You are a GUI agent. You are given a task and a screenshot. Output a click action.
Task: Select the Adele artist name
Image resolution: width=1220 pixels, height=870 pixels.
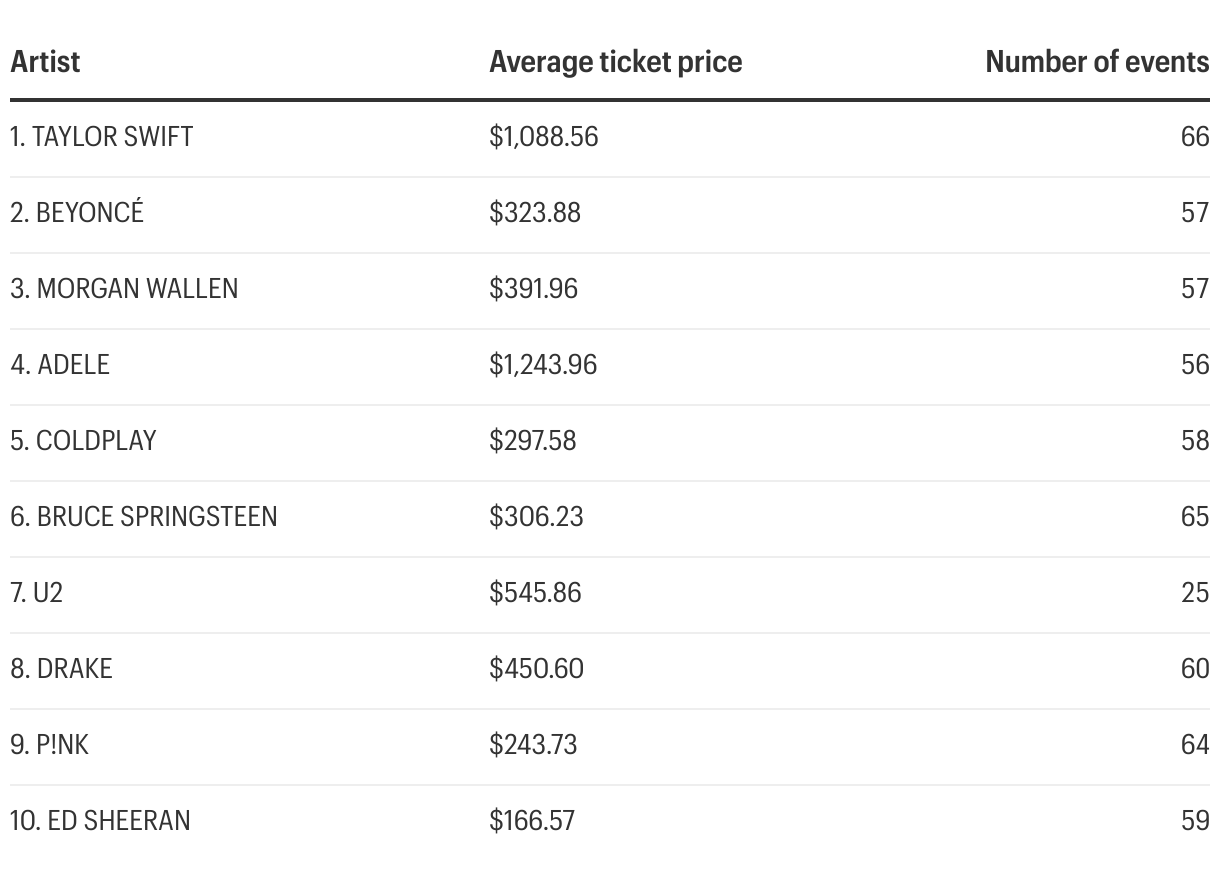(x=60, y=365)
